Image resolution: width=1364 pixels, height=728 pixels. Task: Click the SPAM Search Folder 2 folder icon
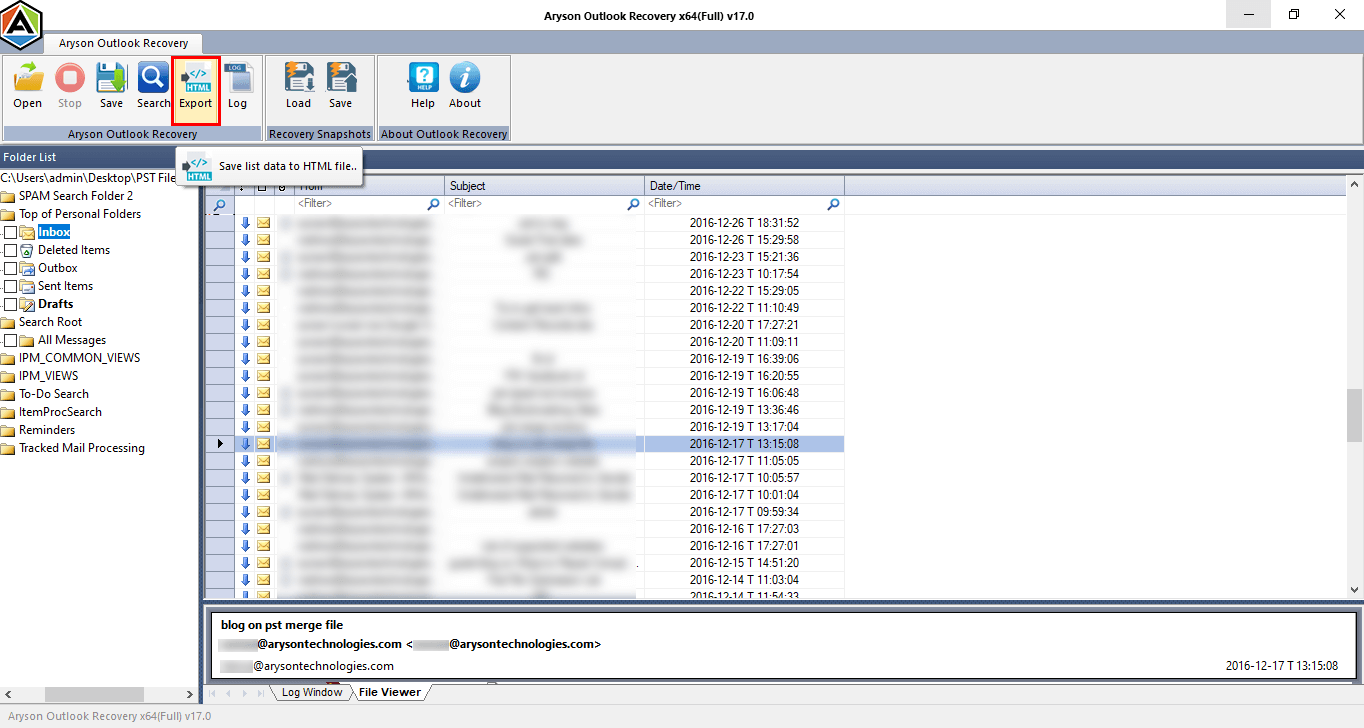[8, 196]
